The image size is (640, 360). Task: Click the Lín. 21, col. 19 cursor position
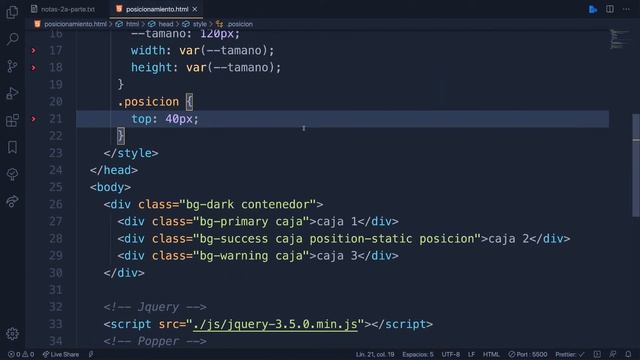pyautogui.click(x=375, y=354)
